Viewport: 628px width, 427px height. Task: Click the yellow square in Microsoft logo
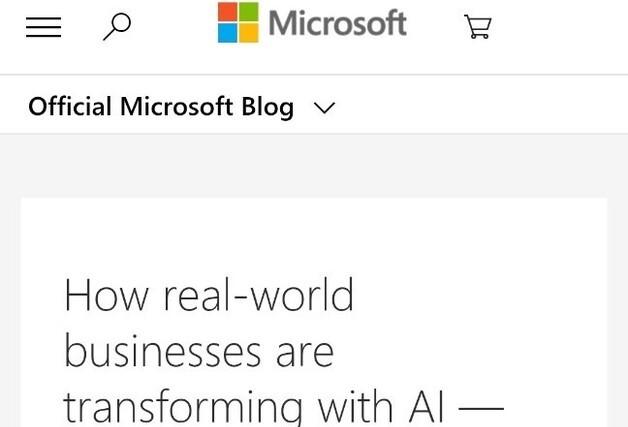tap(249, 33)
